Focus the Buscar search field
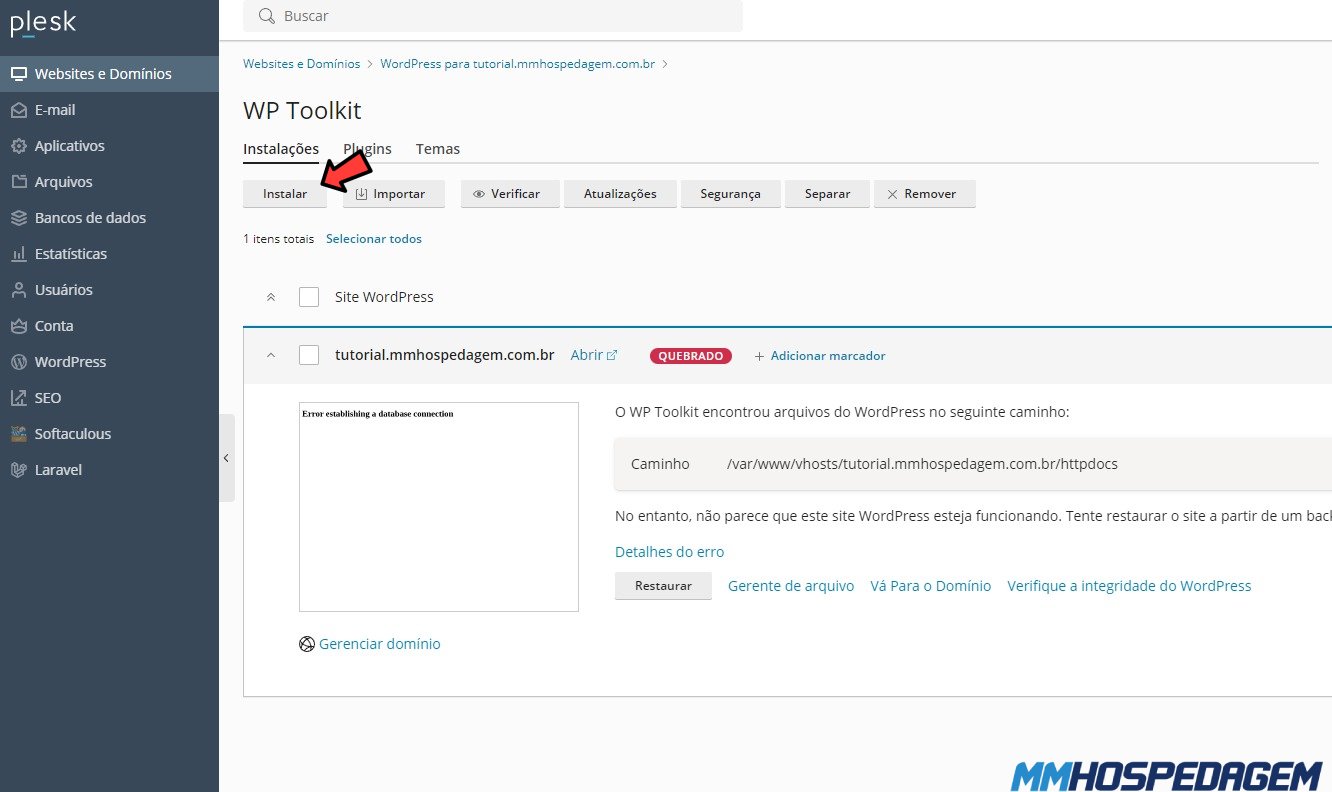The width and height of the screenshot is (1332, 792). coord(493,16)
